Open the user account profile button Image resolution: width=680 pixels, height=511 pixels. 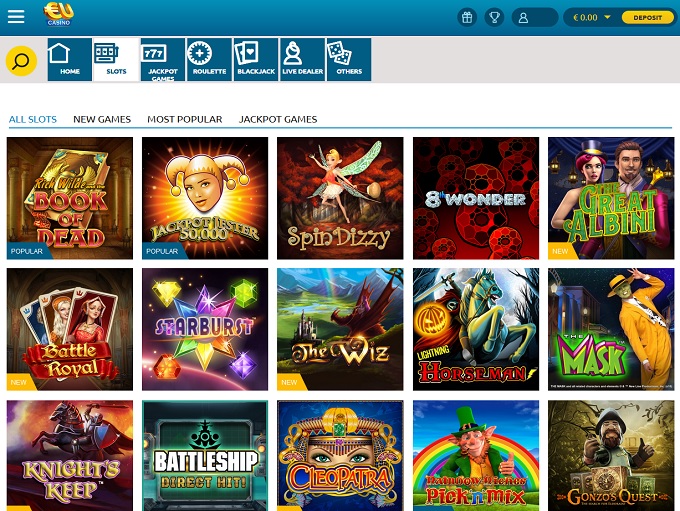pos(534,17)
